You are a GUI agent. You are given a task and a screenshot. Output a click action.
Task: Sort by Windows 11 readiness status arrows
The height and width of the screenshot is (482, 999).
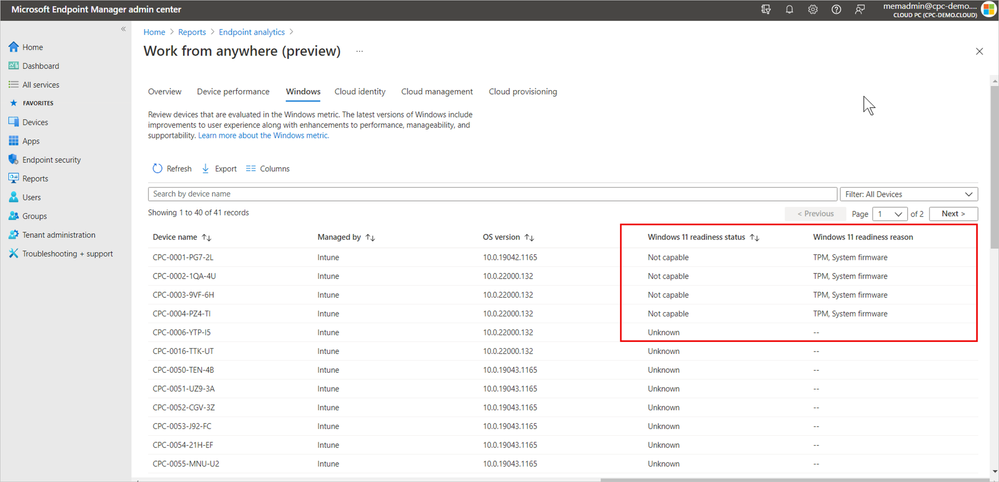754,237
